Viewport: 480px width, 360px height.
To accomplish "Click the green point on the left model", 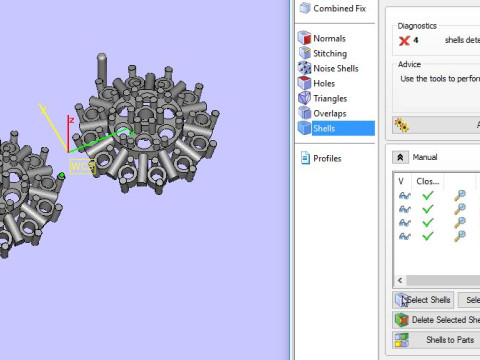I will pos(62,175).
